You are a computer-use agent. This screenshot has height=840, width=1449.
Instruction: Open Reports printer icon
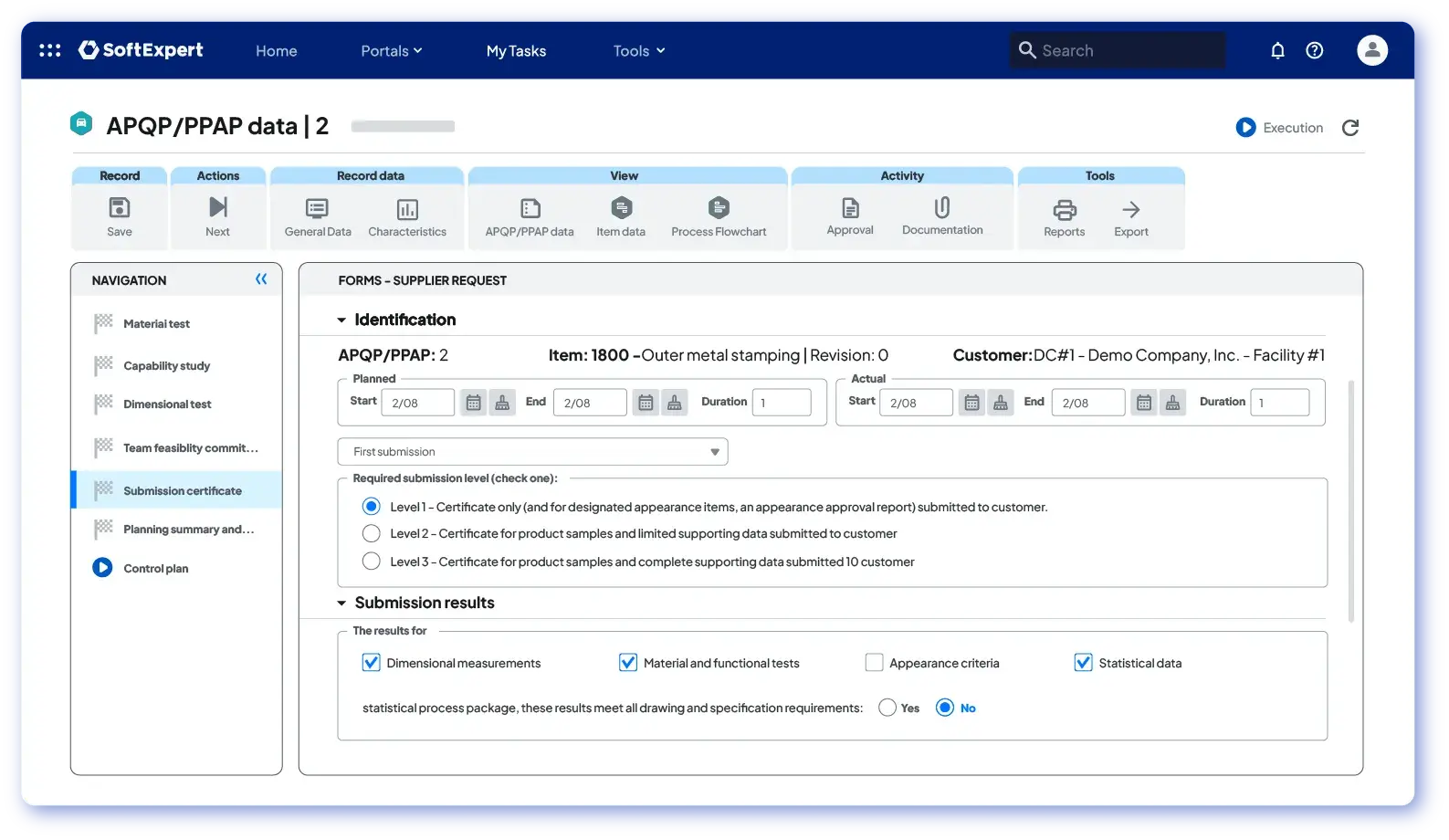pos(1065,210)
